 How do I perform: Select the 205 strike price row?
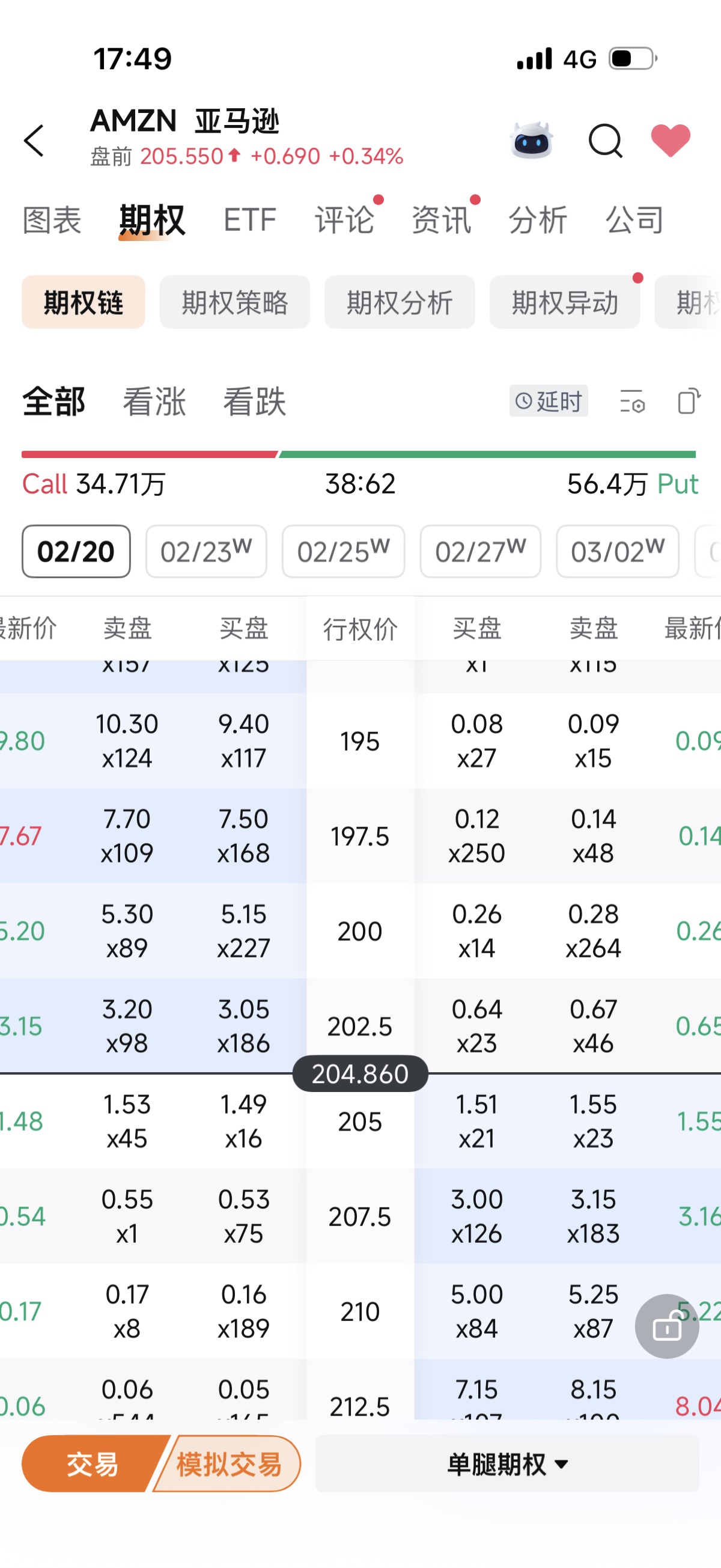coord(359,1122)
